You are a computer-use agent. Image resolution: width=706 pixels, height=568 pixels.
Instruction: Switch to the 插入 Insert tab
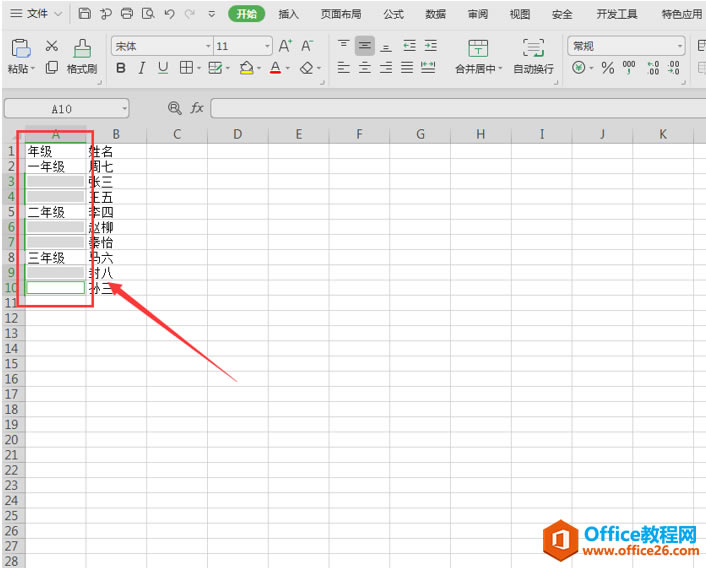point(289,14)
